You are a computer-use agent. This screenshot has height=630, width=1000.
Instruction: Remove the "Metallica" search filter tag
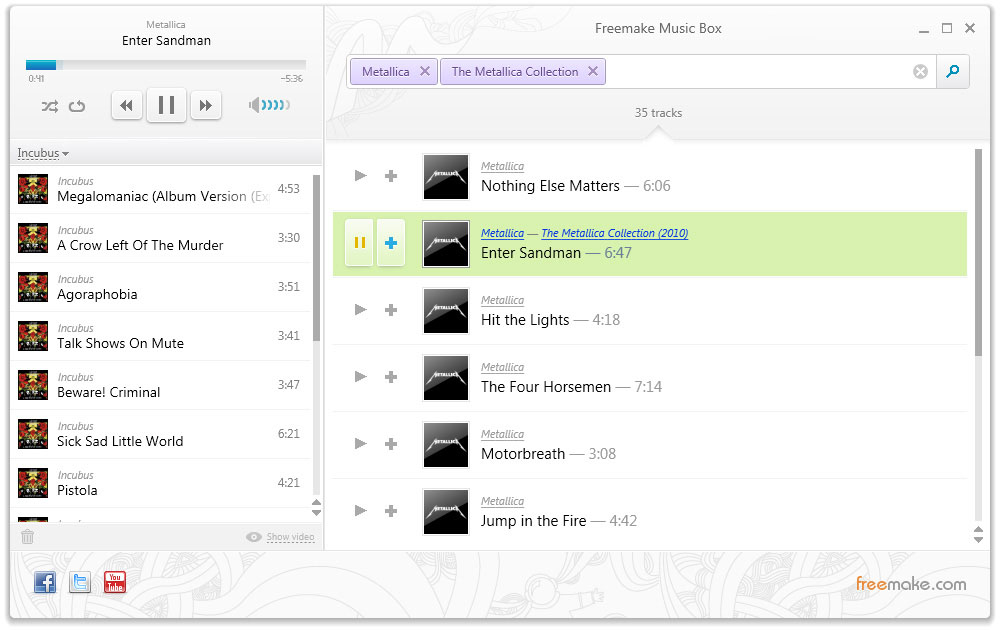point(425,71)
